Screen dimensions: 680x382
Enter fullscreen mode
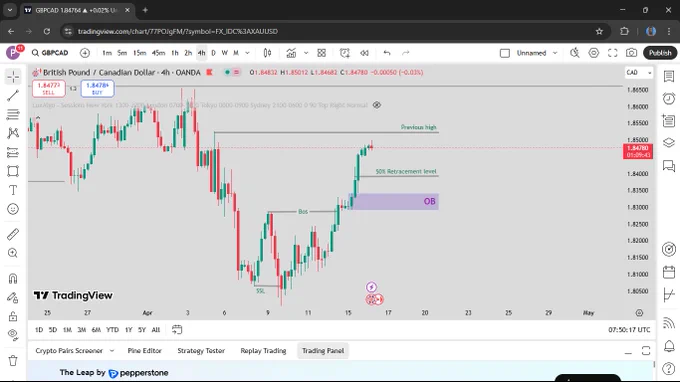(612, 53)
